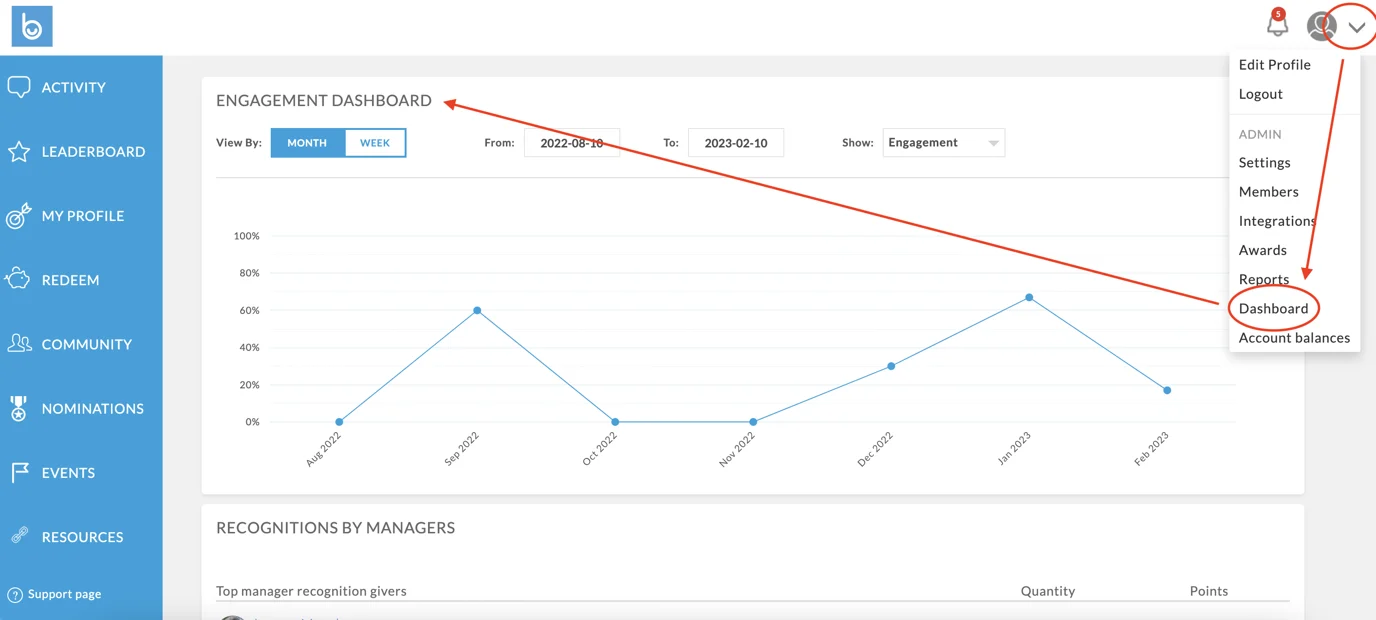
Task: Click Logout in the user menu
Action: pos(1260,94)
